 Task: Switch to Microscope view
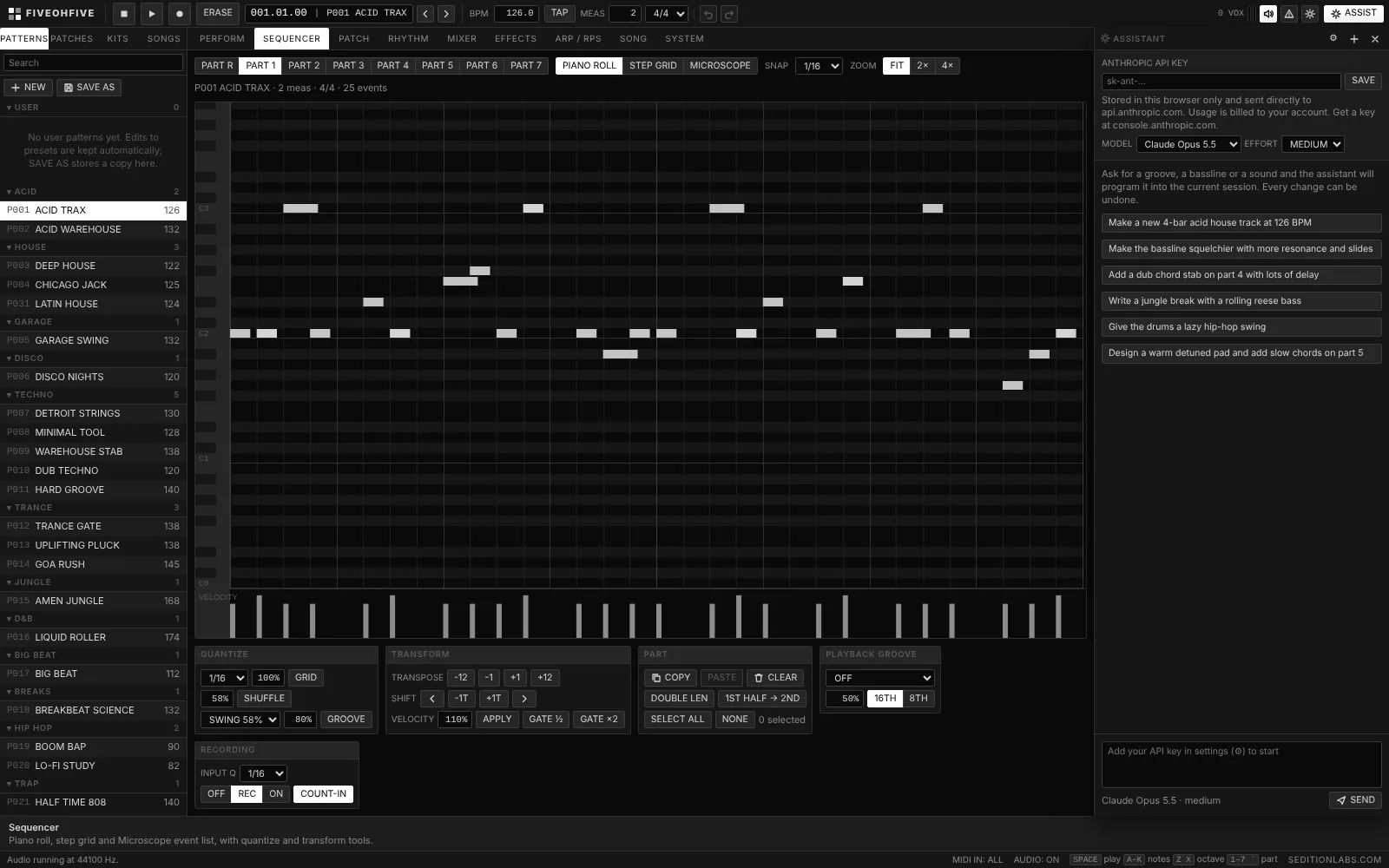click(720, 65)
